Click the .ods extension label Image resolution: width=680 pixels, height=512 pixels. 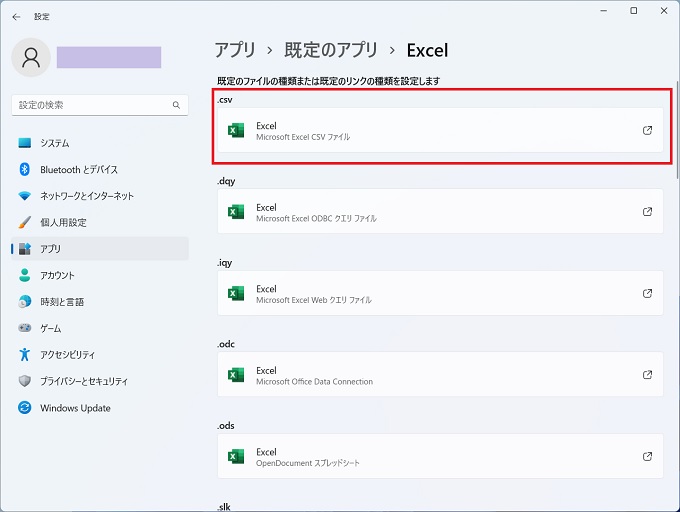click(226, 426)
